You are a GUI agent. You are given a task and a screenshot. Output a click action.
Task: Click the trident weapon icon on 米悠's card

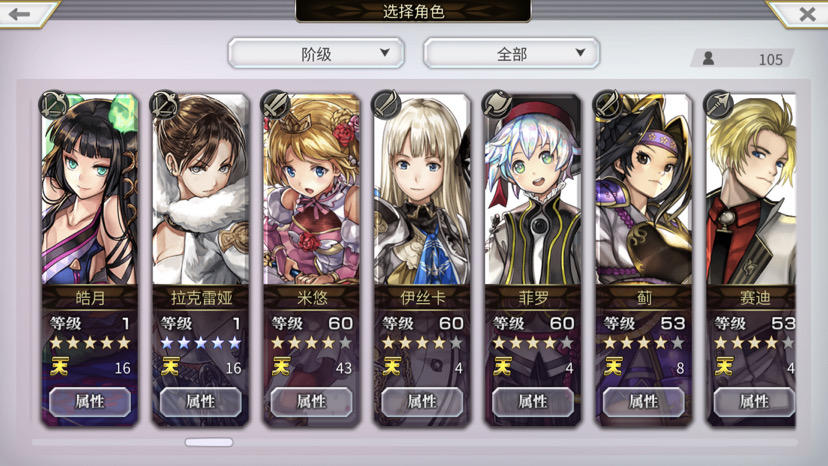[x=275, y=104]
